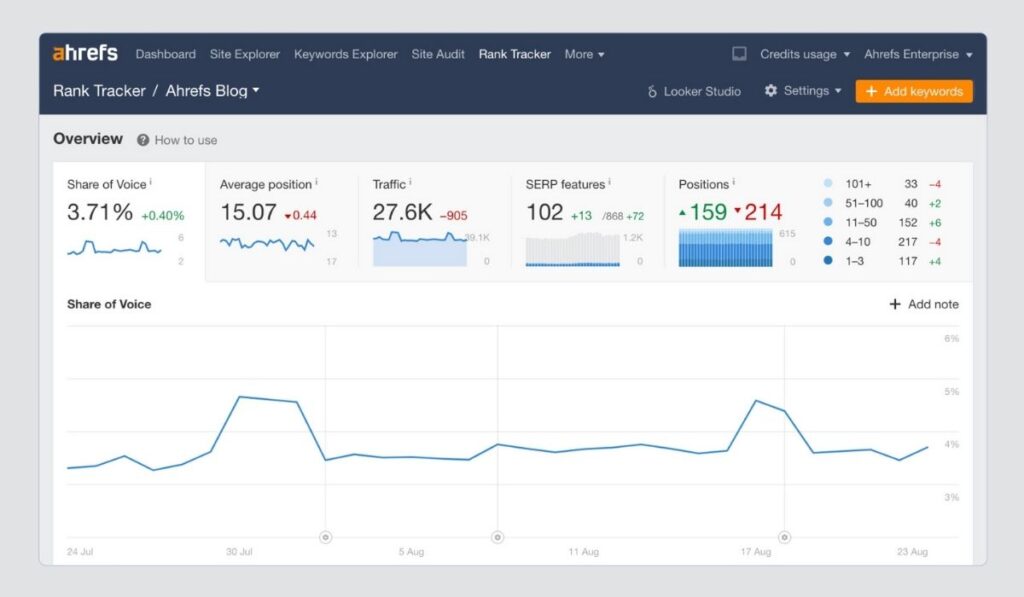This screenshot has height=597, width=1024.
Task: Select the Rank Tracker menu item
Action: click(x=515, y=54)
